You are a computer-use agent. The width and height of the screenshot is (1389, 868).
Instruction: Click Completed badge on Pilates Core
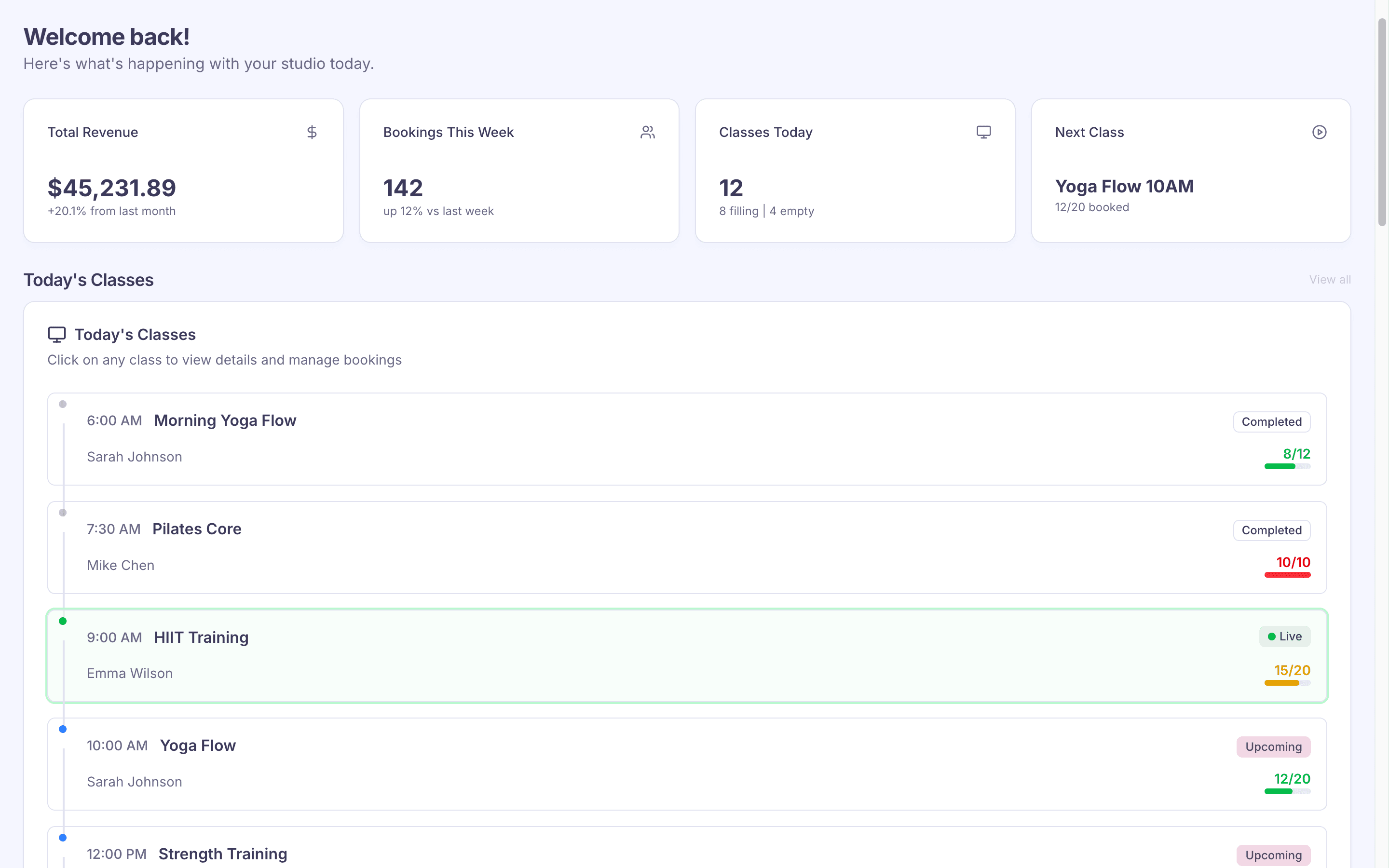[1271, 530]
